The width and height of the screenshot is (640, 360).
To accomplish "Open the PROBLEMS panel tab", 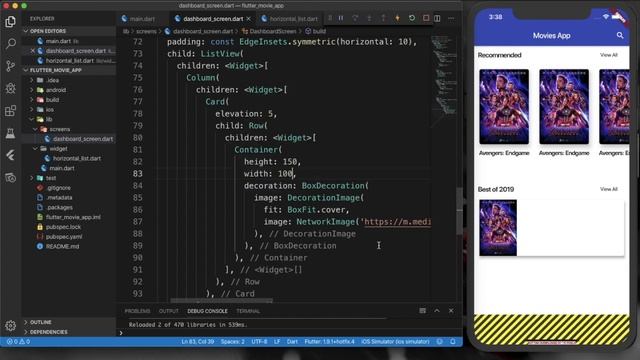I will (138, 311).
